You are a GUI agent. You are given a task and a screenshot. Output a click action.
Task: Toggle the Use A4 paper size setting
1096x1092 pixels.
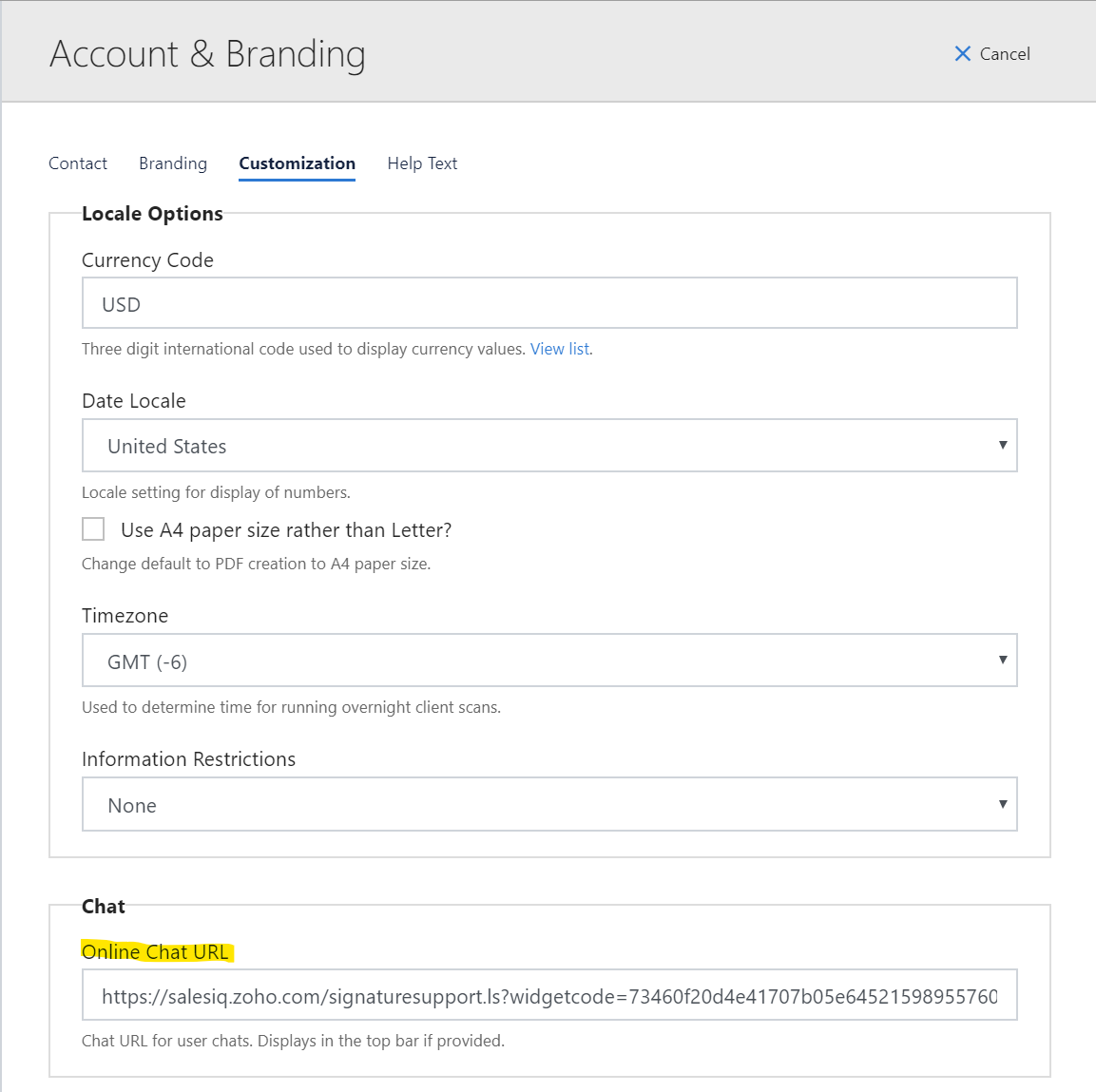tap(92, 528)
